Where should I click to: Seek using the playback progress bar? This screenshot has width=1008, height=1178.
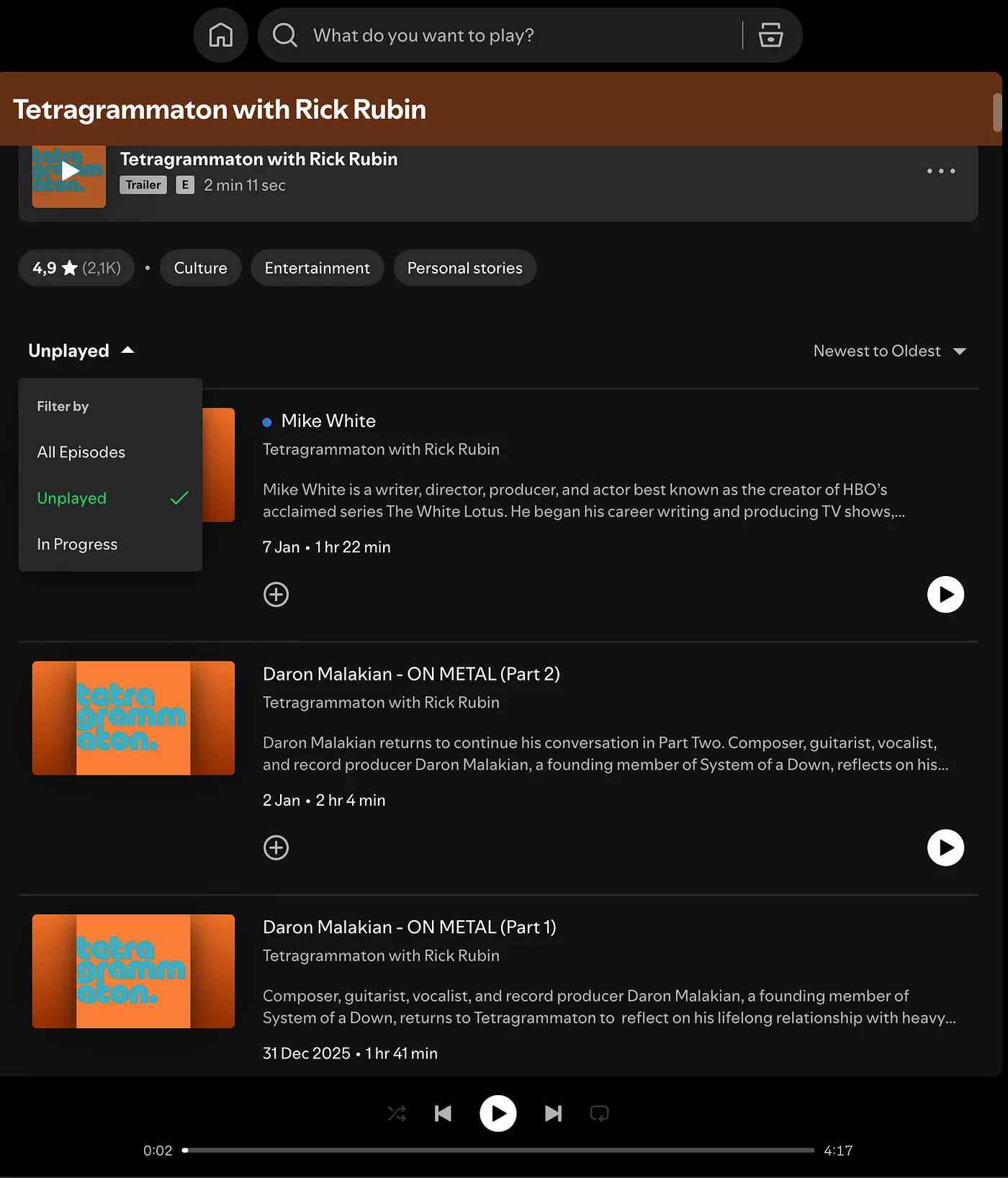coord(498,1151)
